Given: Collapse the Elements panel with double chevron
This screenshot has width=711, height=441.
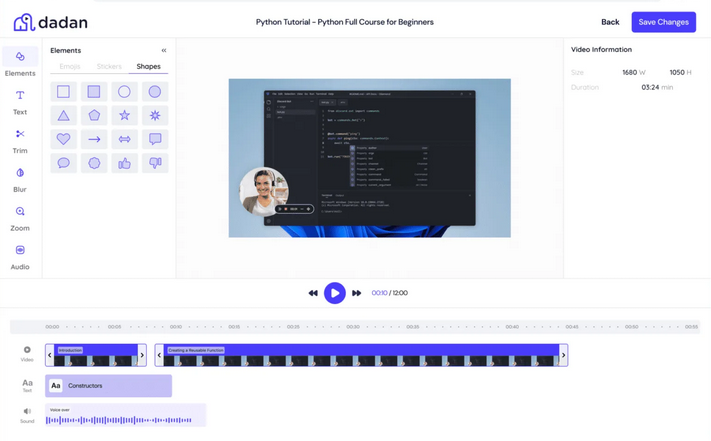Looking at the screenshot, I should (x=164, y=50).
